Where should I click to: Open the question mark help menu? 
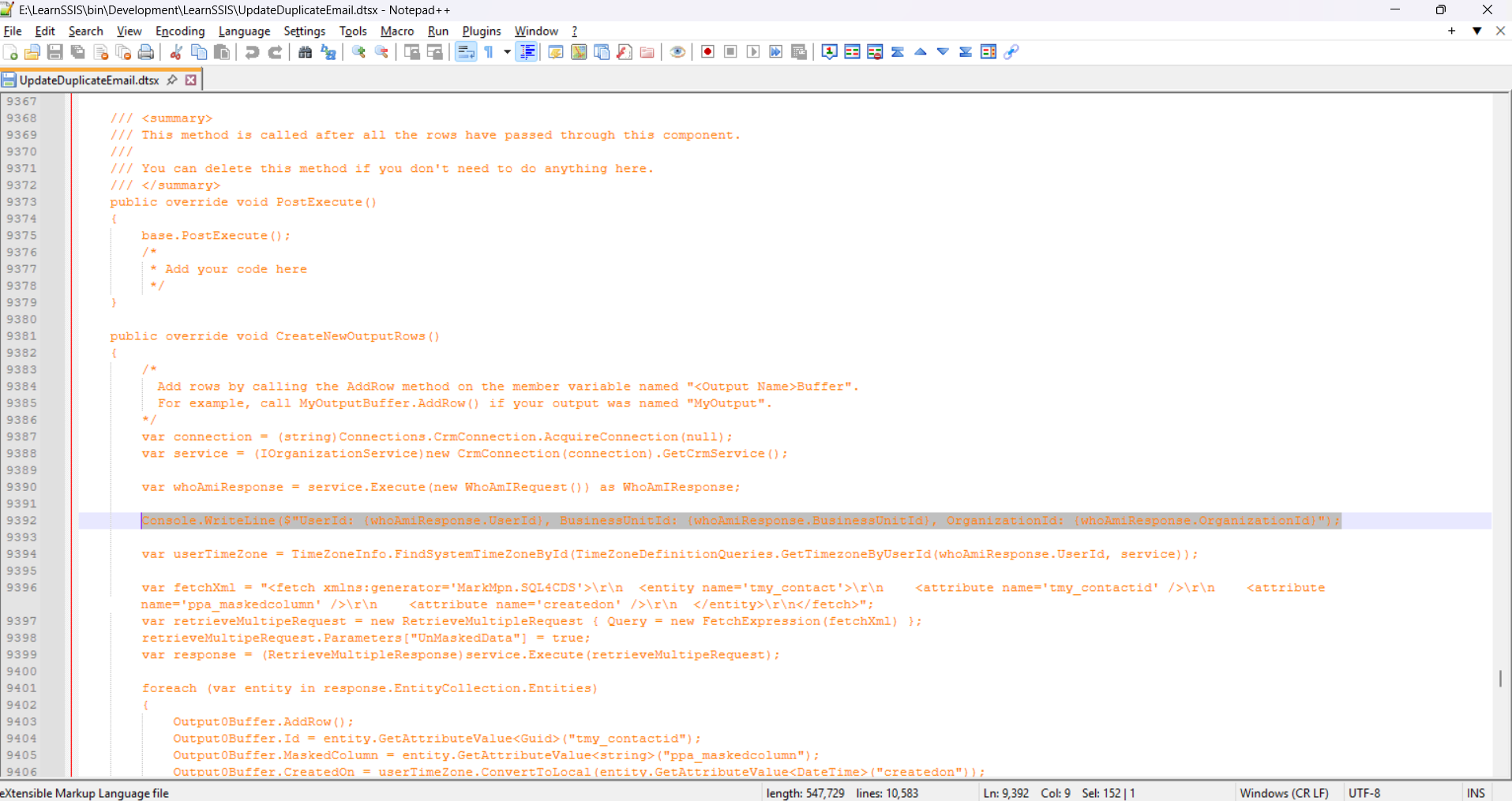575,31
